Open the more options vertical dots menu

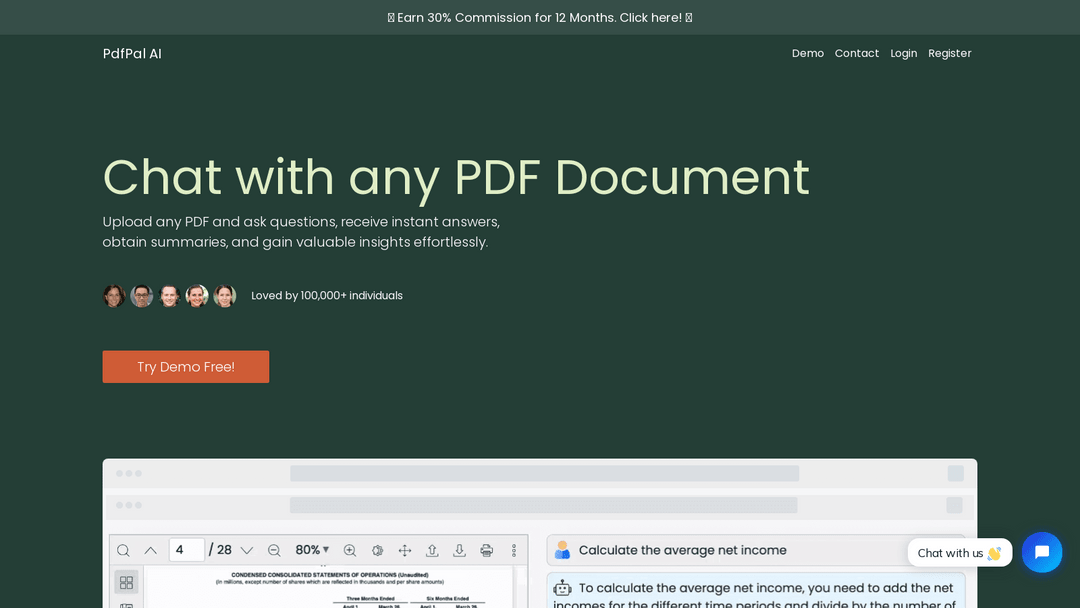click(514, 550)
